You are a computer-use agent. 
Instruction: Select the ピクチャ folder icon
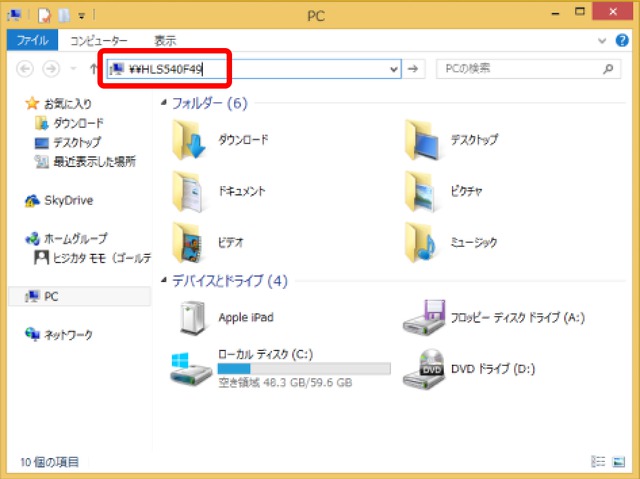(x=420, y=191)
